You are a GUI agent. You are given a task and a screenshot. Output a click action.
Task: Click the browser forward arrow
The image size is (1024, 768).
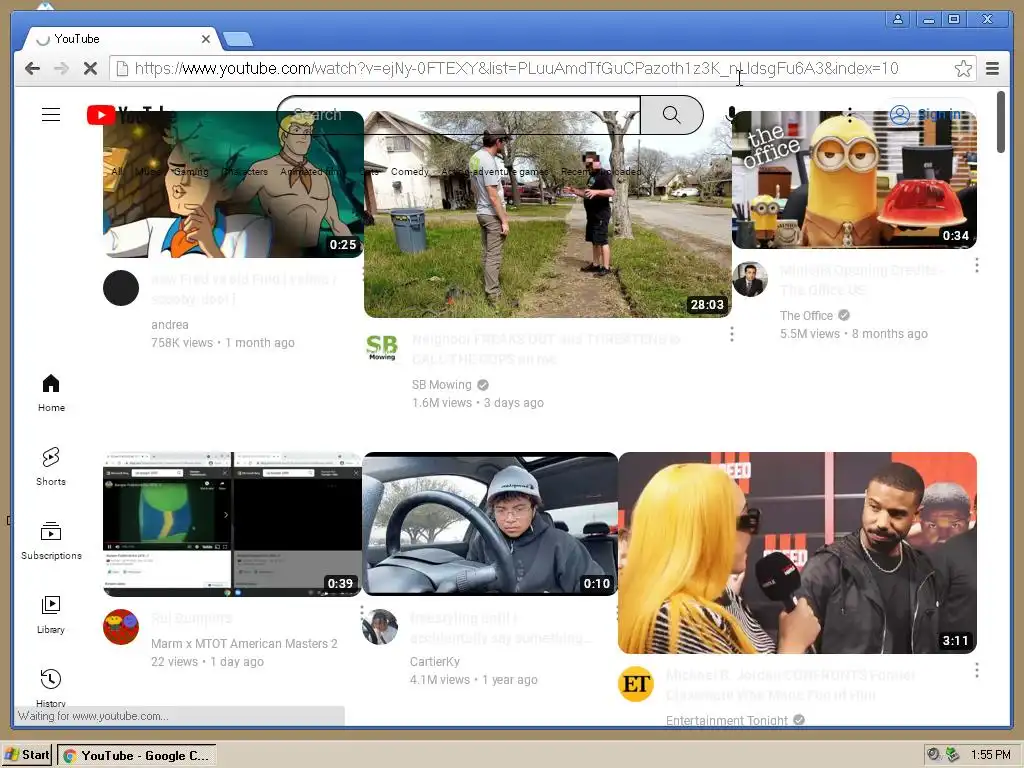61,69
